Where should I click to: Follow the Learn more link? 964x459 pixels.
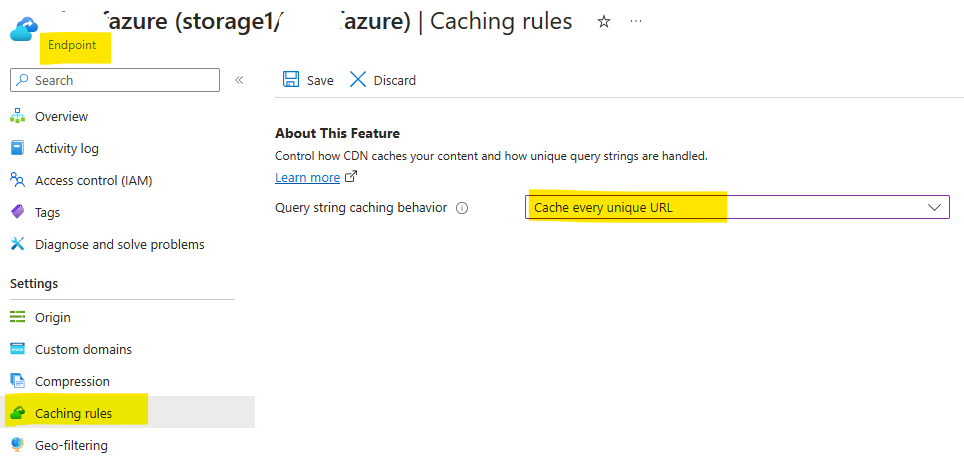[x=307, y=178]
